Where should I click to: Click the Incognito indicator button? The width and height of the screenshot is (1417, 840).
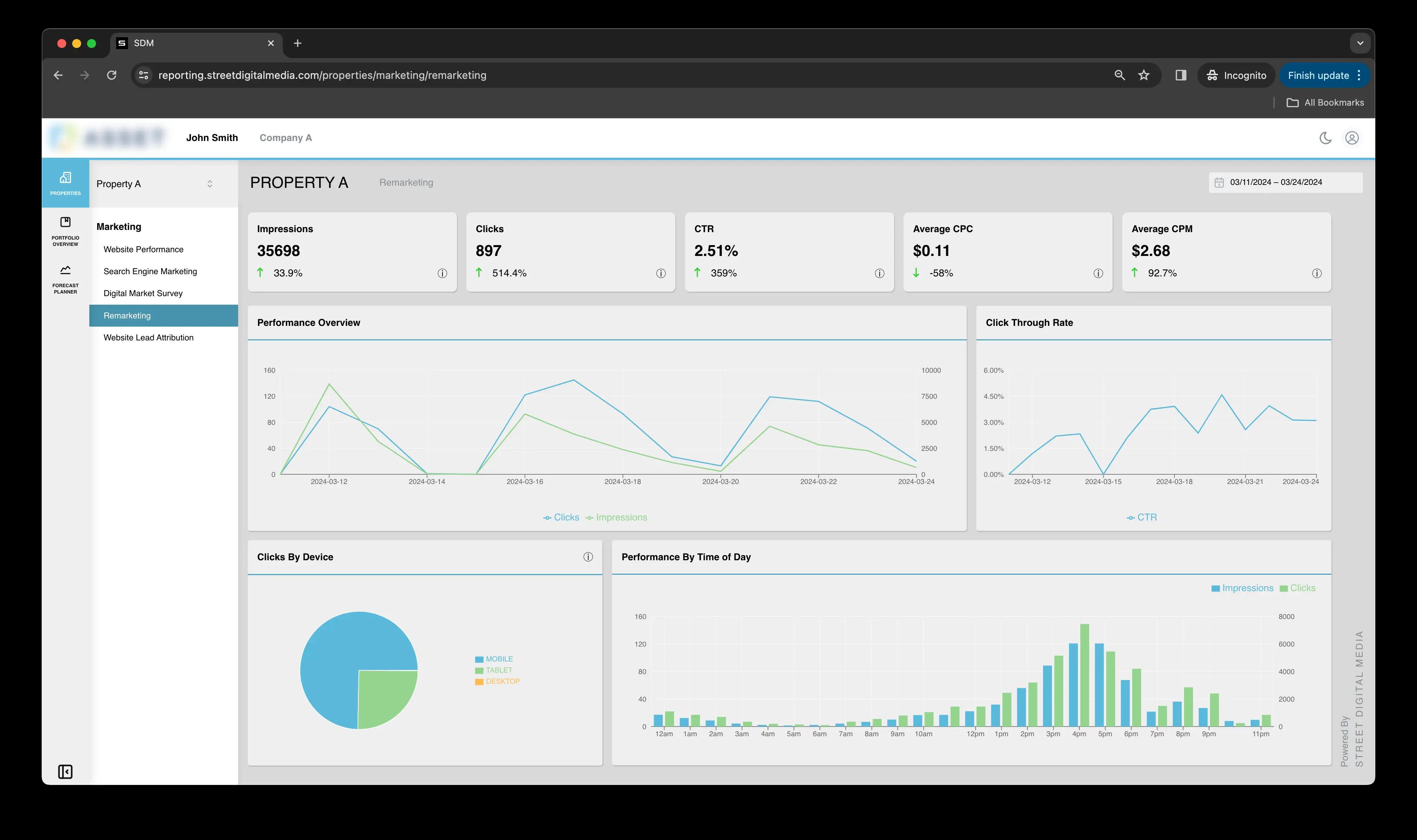click(x=1236, y=75)
